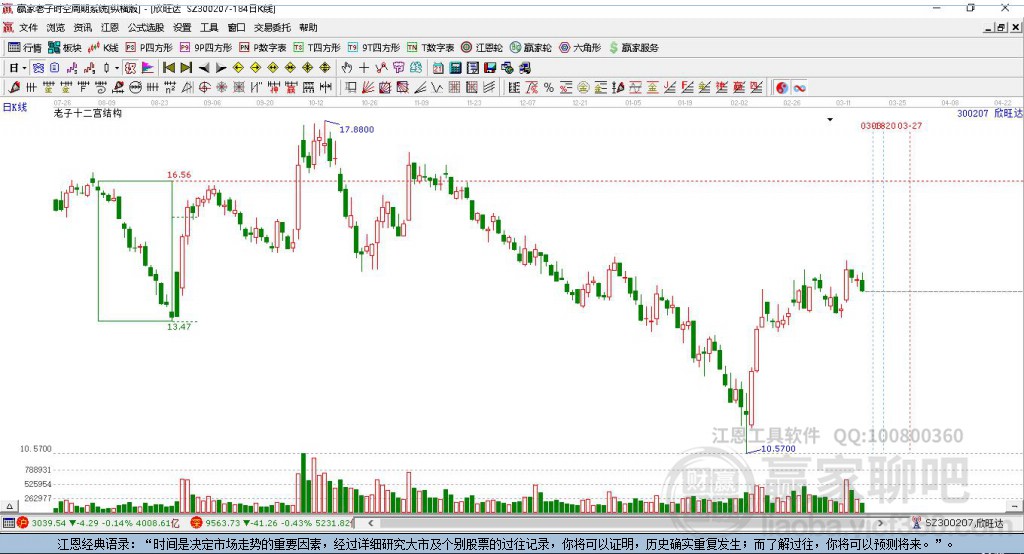Click the first yellow diamond arrow icon
The image size is (1024, 554).
[x=238, y=68]
